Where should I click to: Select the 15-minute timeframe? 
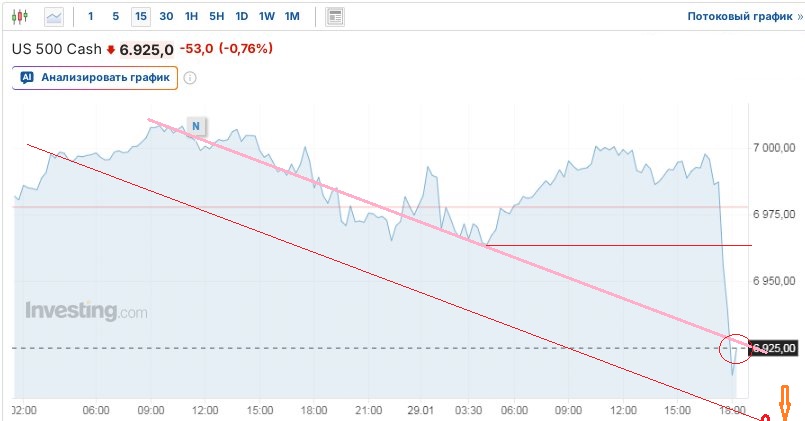140,17
